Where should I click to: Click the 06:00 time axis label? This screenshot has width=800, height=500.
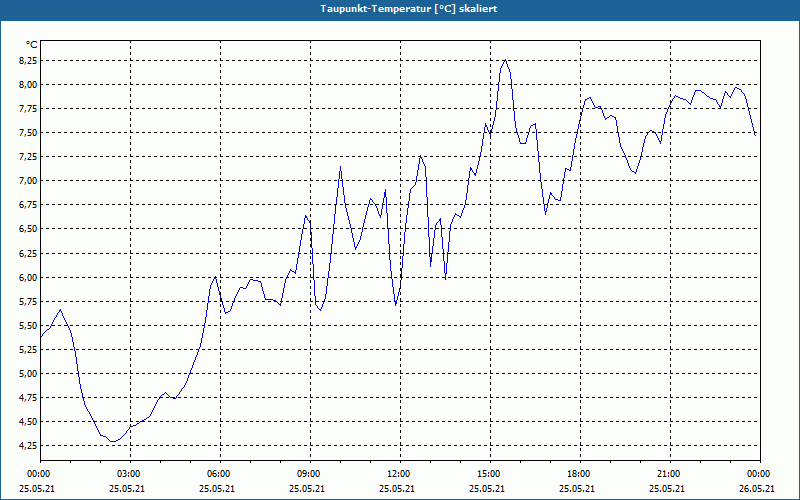coord(220,474)
